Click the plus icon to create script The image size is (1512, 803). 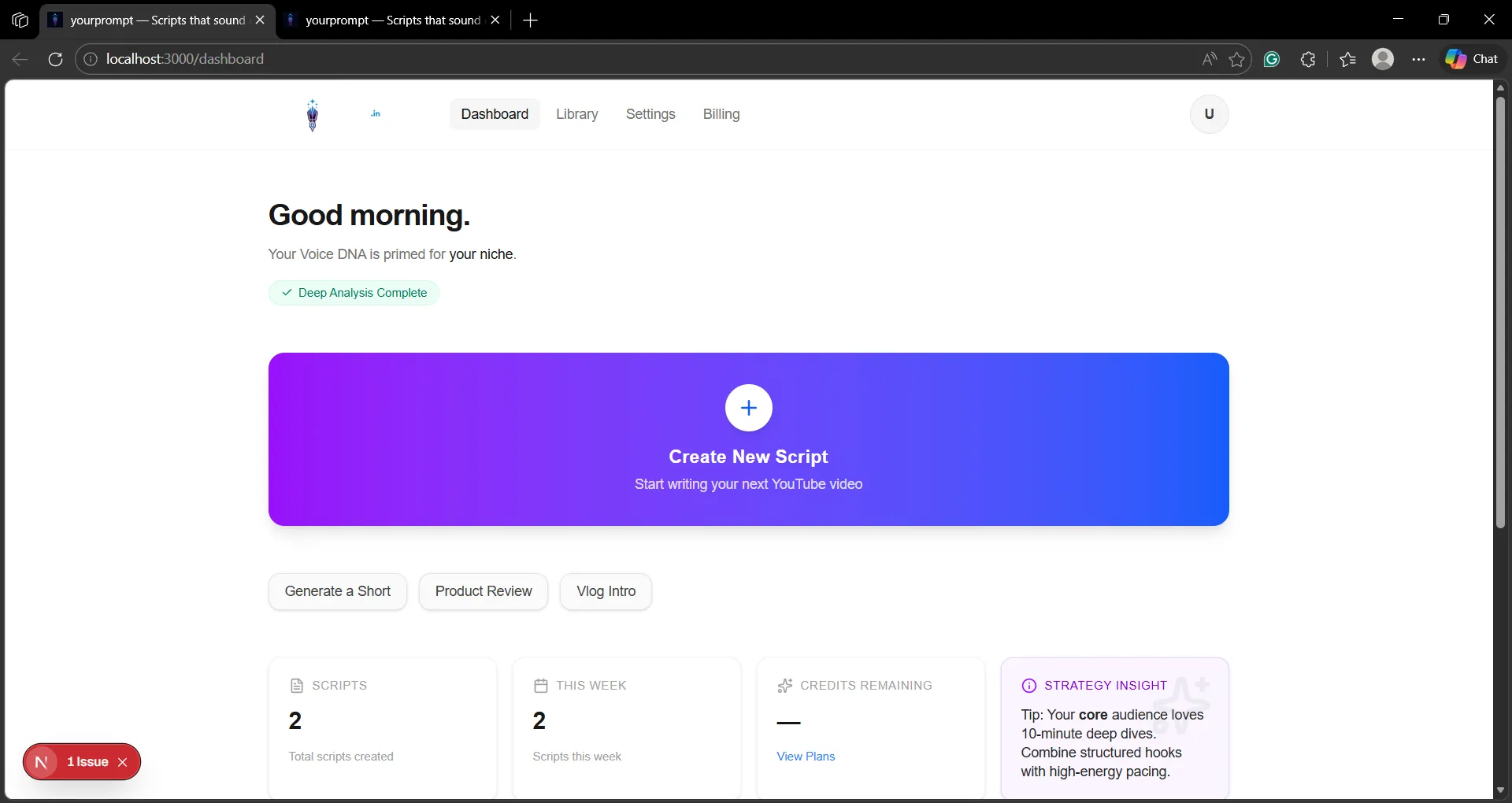[x=748, y=408]
